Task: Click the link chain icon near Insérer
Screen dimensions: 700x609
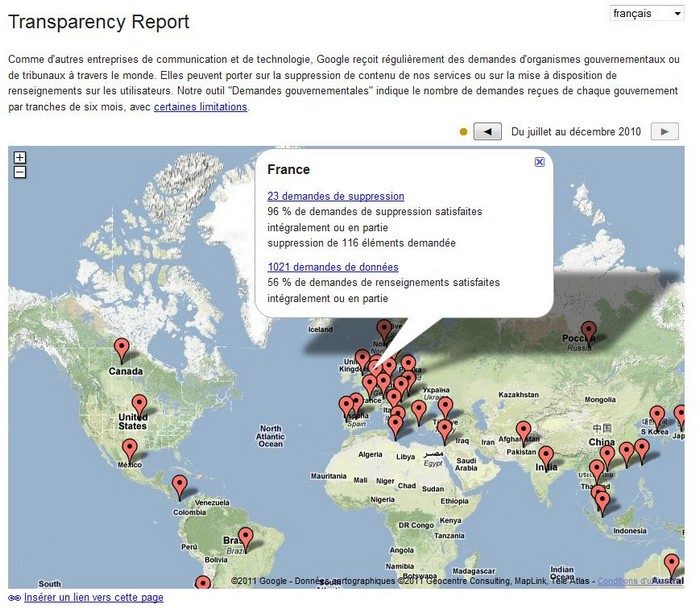Action: click(x=14, y=598)
